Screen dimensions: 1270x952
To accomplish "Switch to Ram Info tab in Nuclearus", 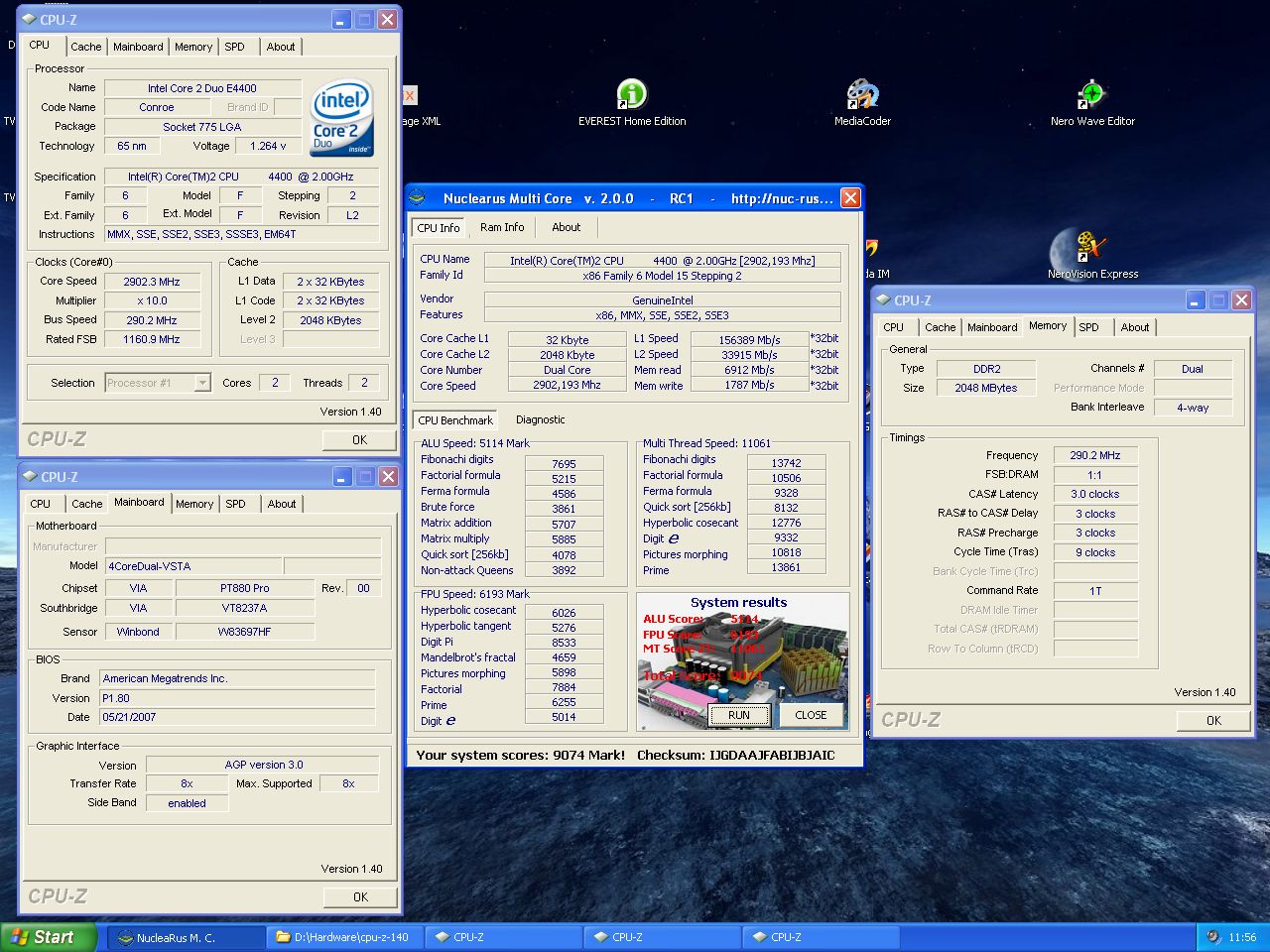I will (502, 227).
